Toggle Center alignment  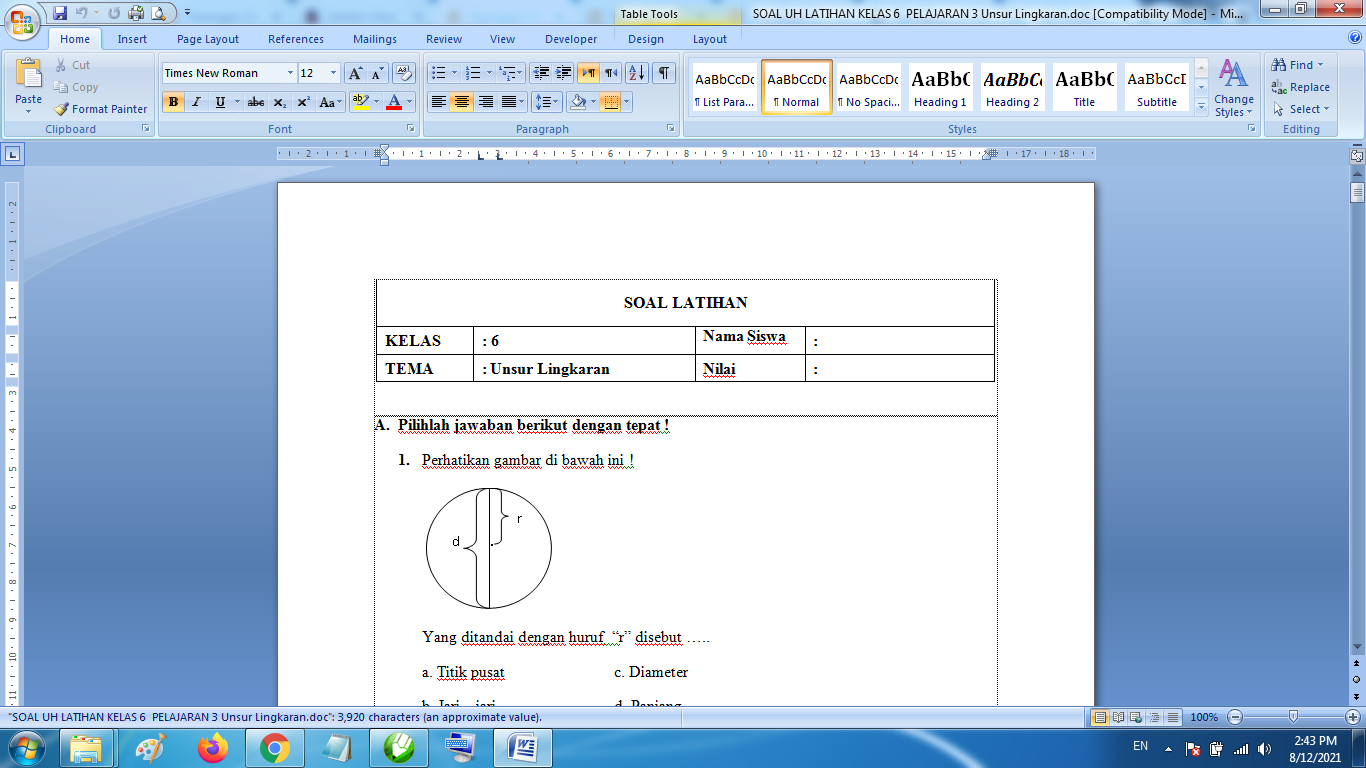tap(462, 102)
